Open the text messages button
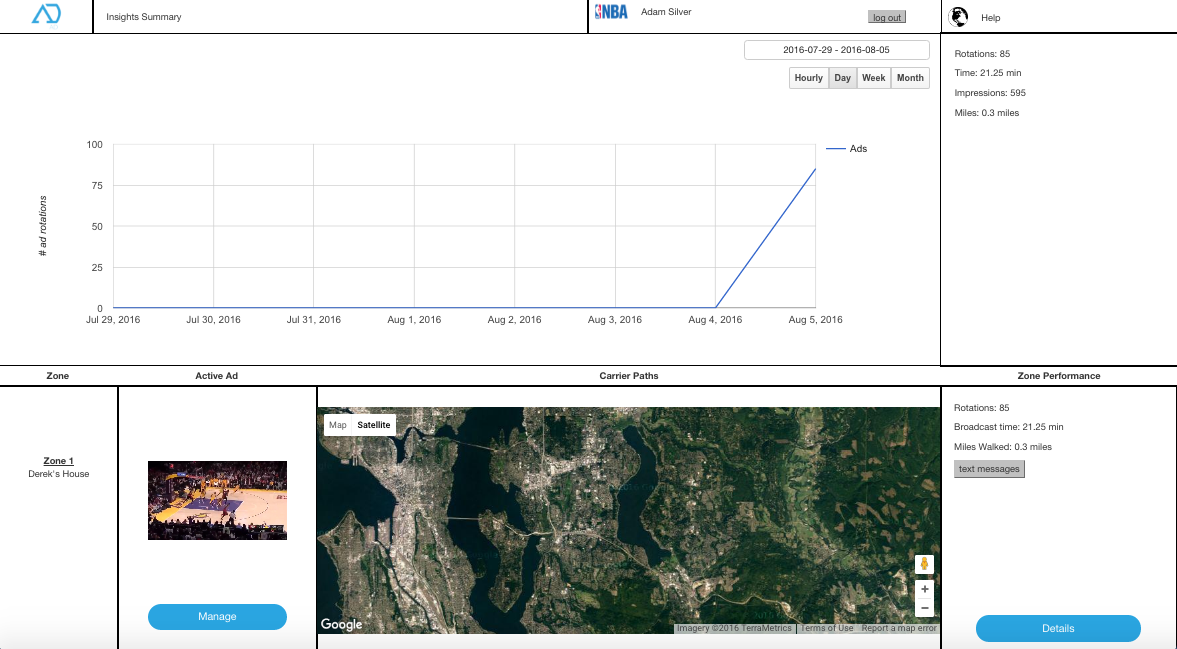The width and height of the screenshot is (1177, 649). pos(989,469)
